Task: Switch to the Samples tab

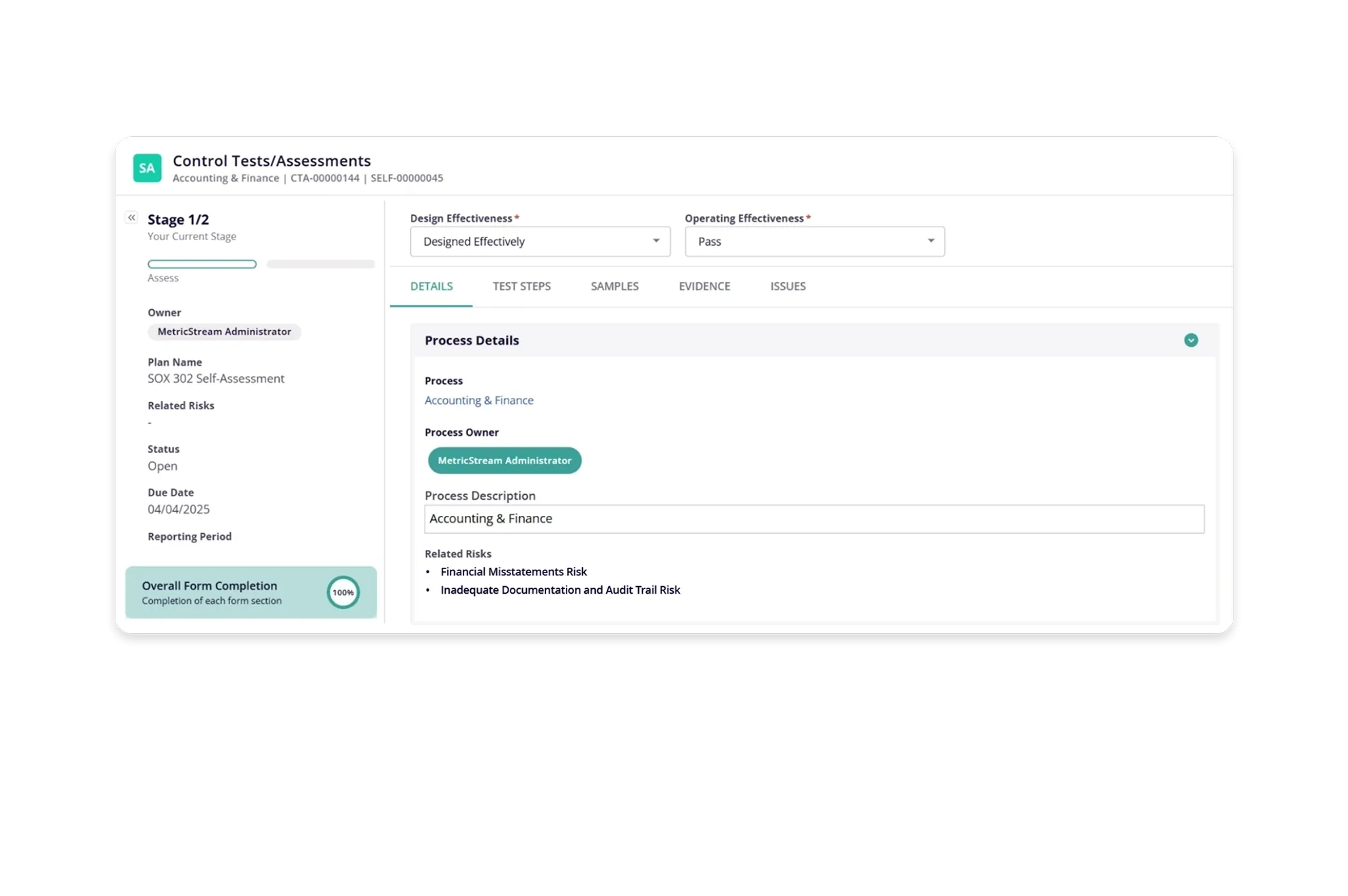Action: 614,287
